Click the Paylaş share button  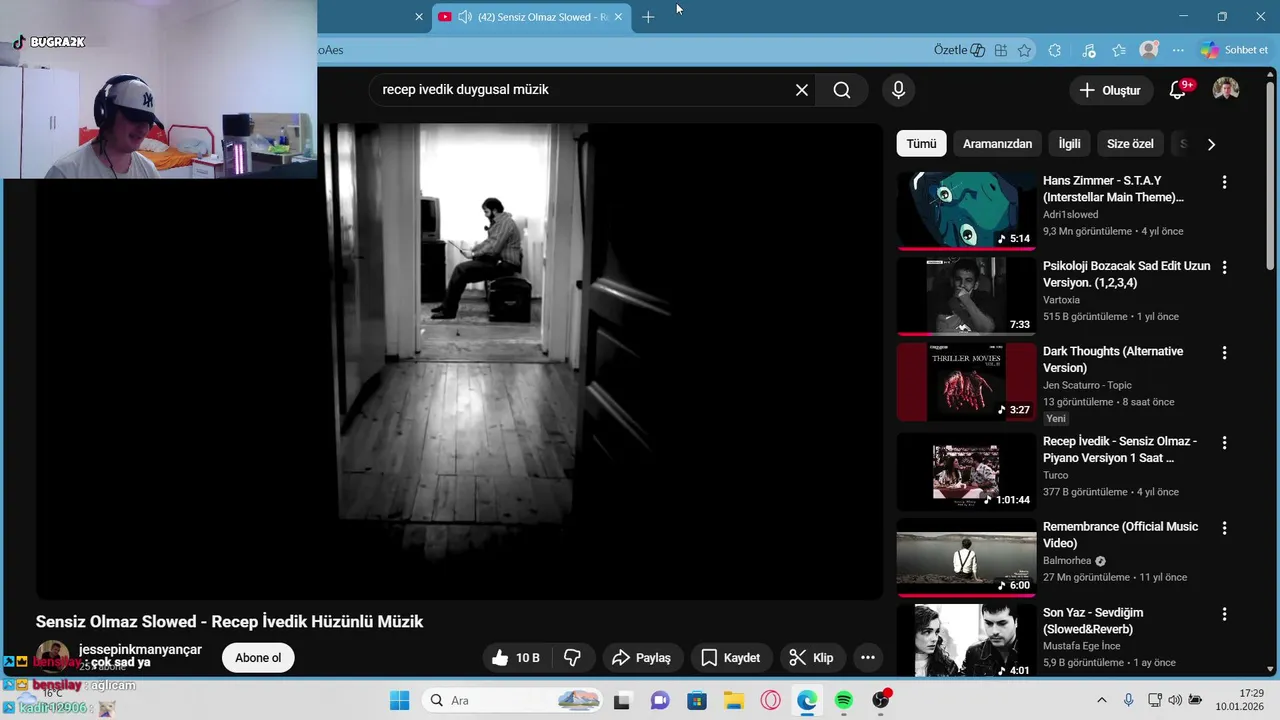click(642, 658)
